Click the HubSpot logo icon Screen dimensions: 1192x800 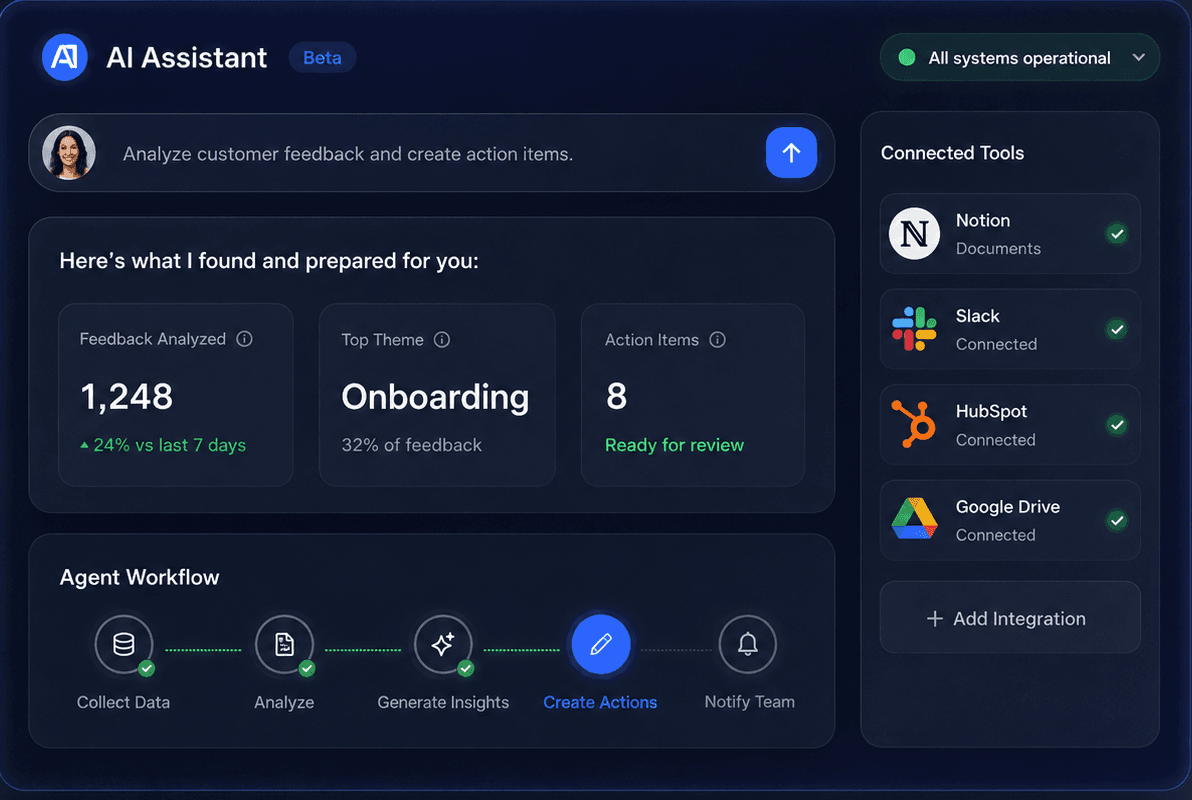click(915, 424)
